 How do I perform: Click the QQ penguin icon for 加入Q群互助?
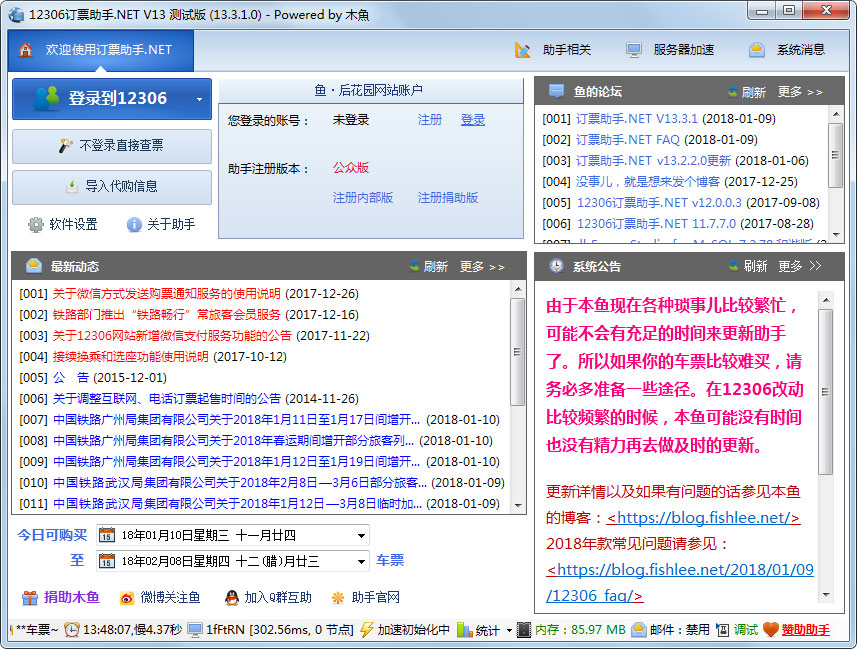[x=232, y=598]
